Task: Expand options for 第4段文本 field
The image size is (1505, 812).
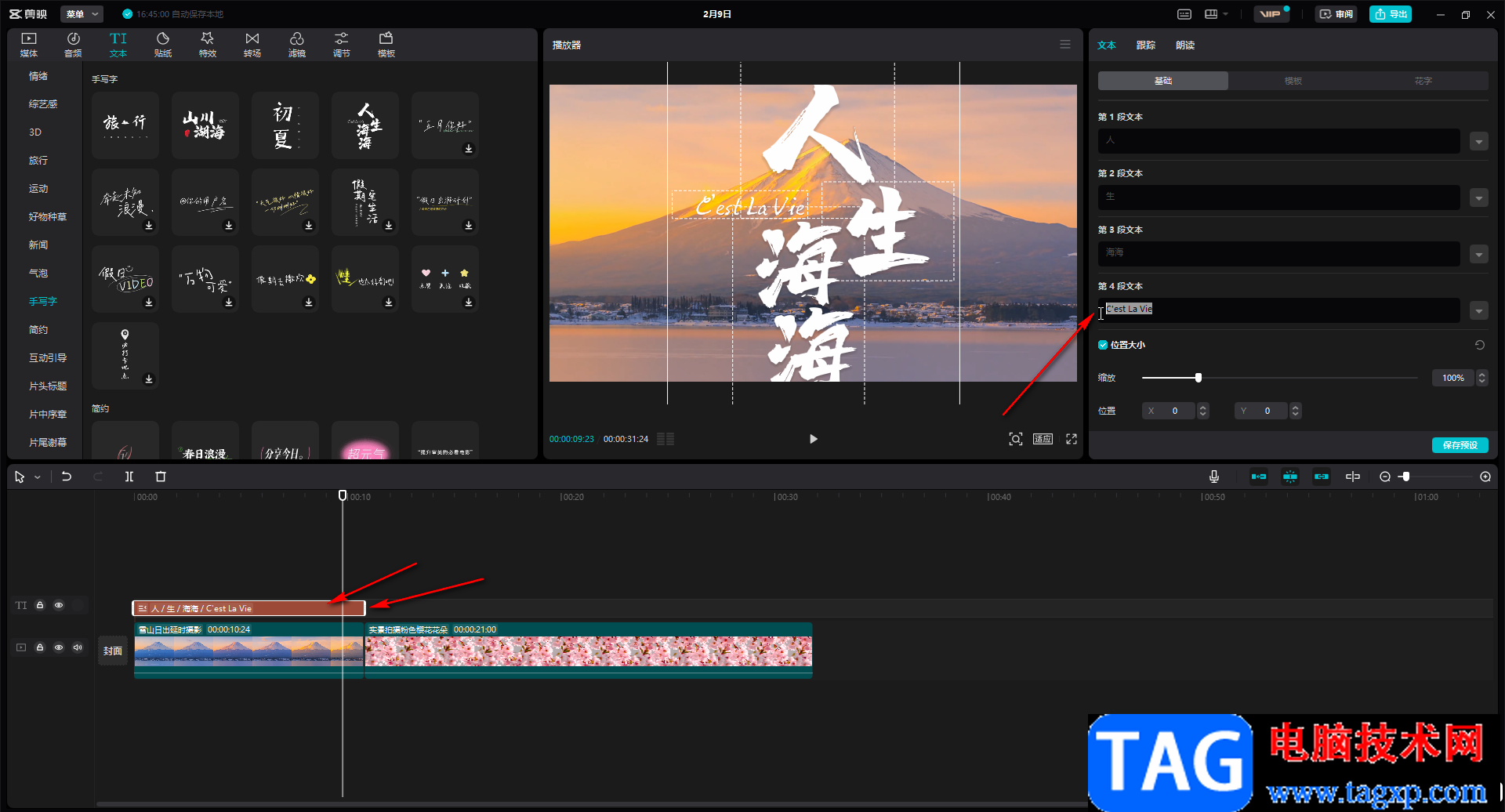Action: [1479, 311]
